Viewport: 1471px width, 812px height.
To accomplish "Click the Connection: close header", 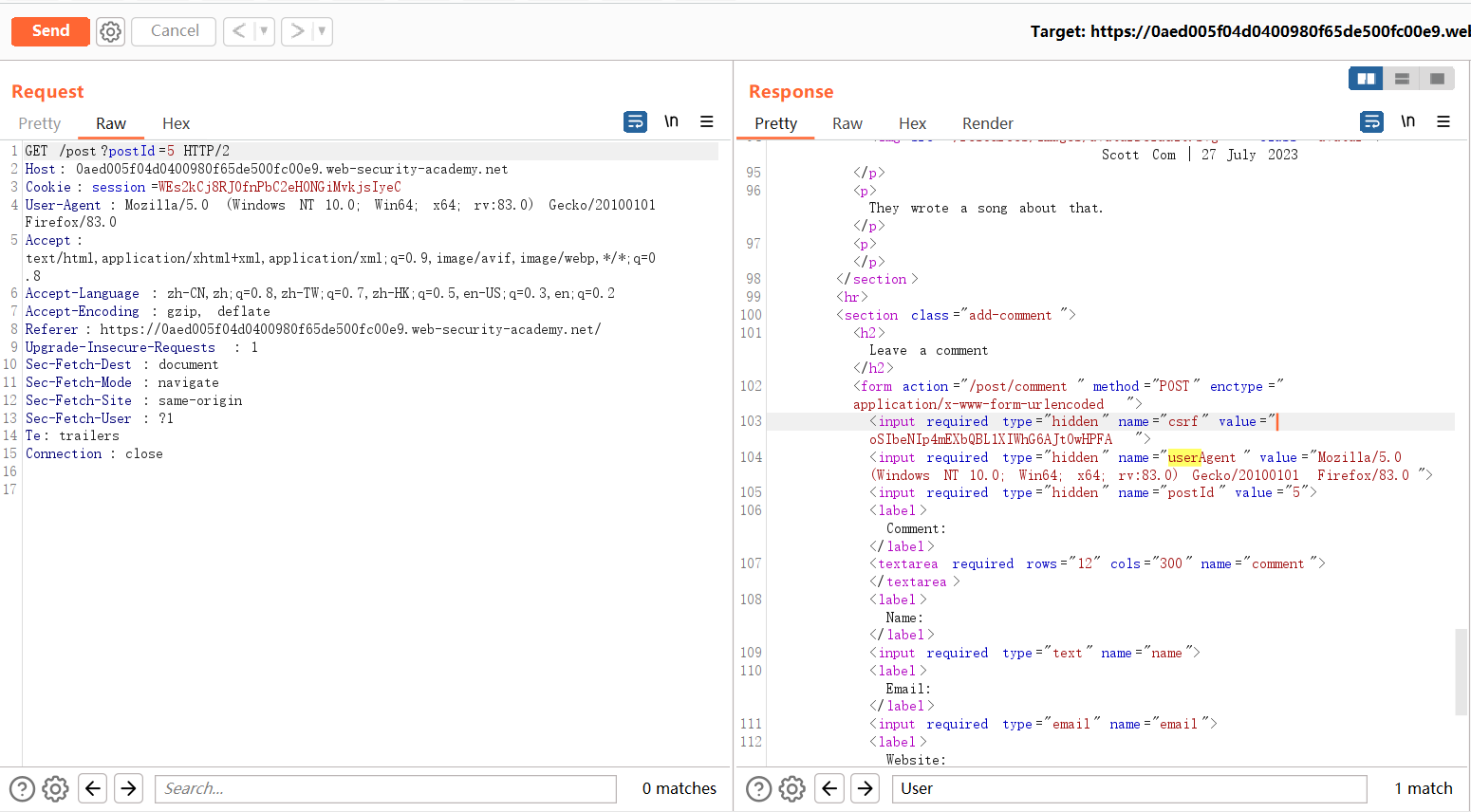I will tap(94, 453).
